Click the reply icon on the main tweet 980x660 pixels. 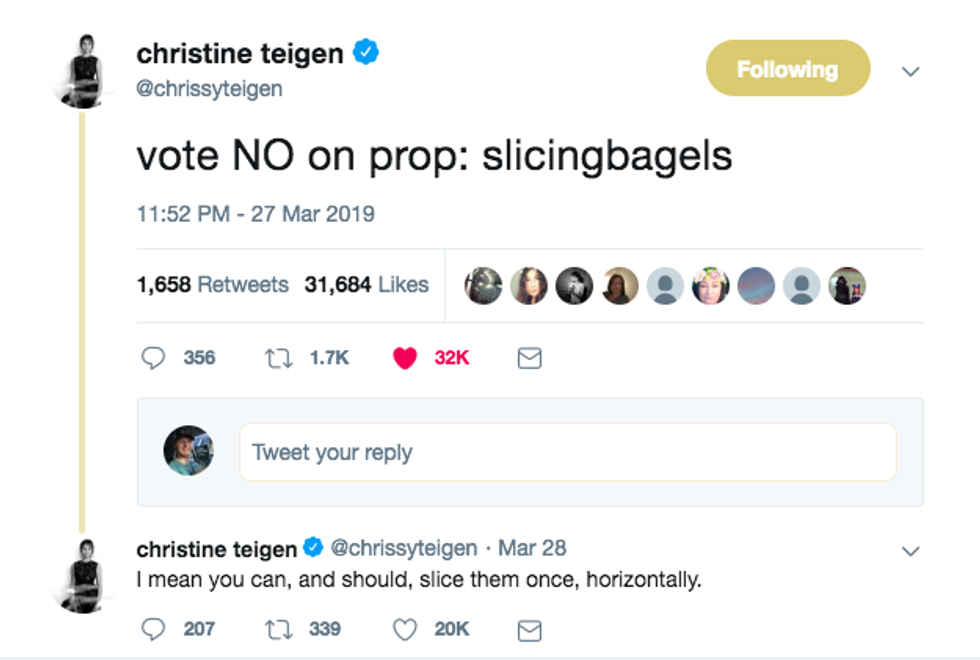pos(153,358)
